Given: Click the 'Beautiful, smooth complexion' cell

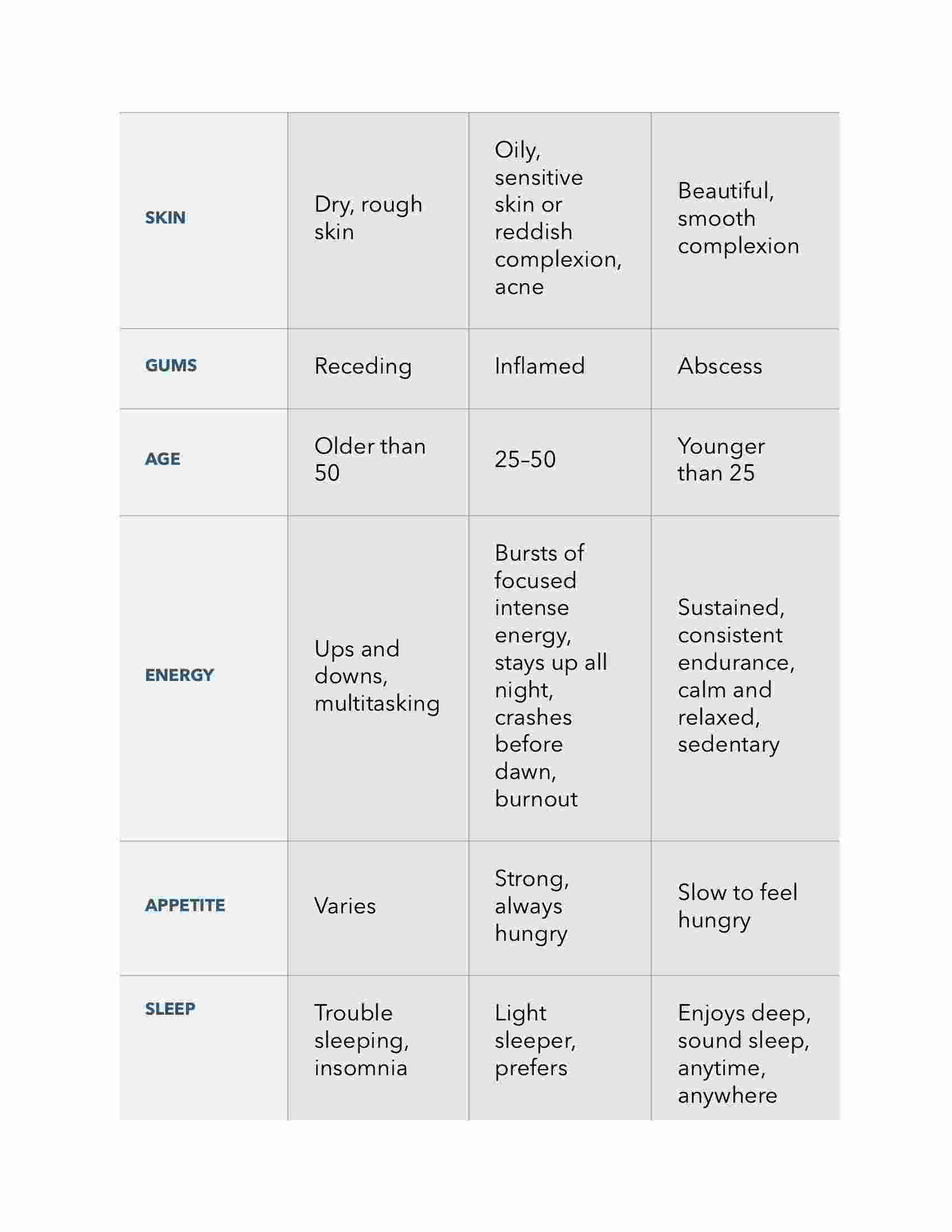Looking at the screenshot, I should (x=745, y=221).
